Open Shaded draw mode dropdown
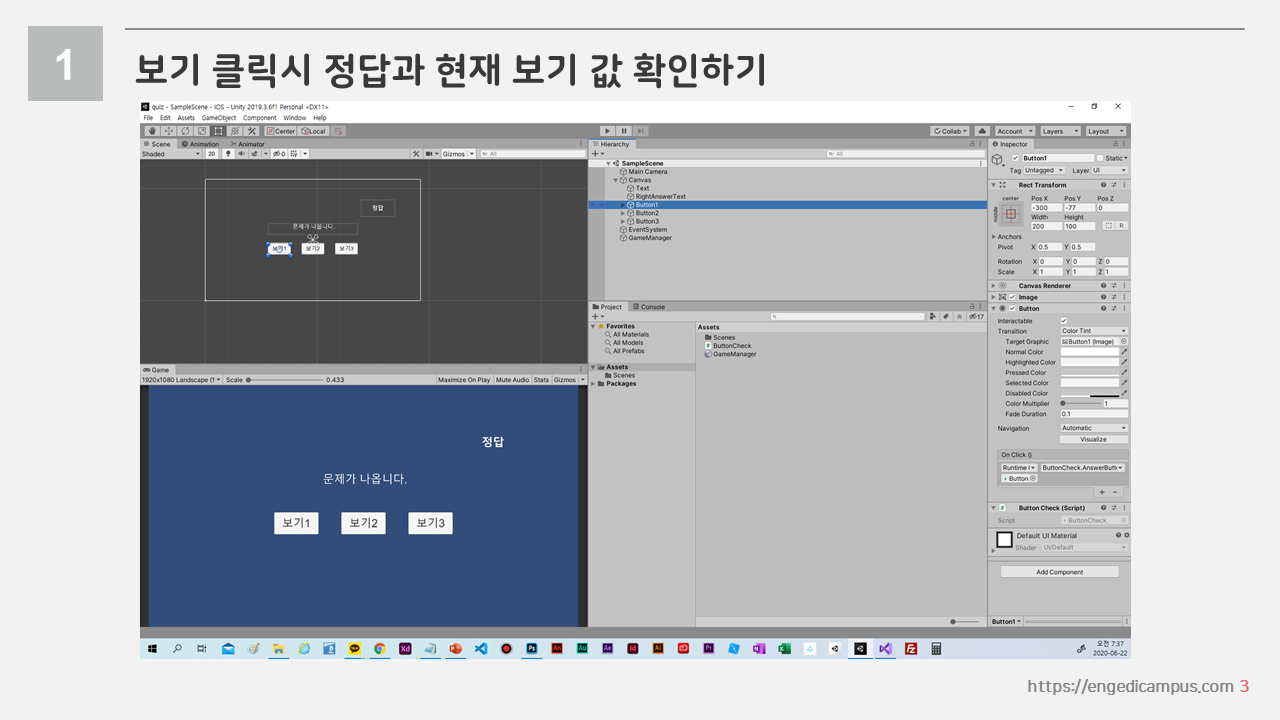This screenshot has width=1280, height=720. 172,154
